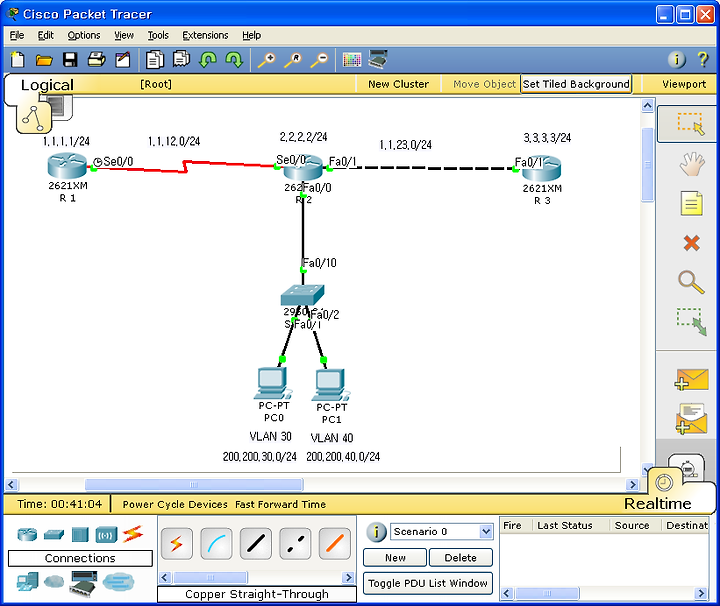Screen dimensions: 720x606
Task: Select PC0 on the canvas
Action: (x=273, y=383)
